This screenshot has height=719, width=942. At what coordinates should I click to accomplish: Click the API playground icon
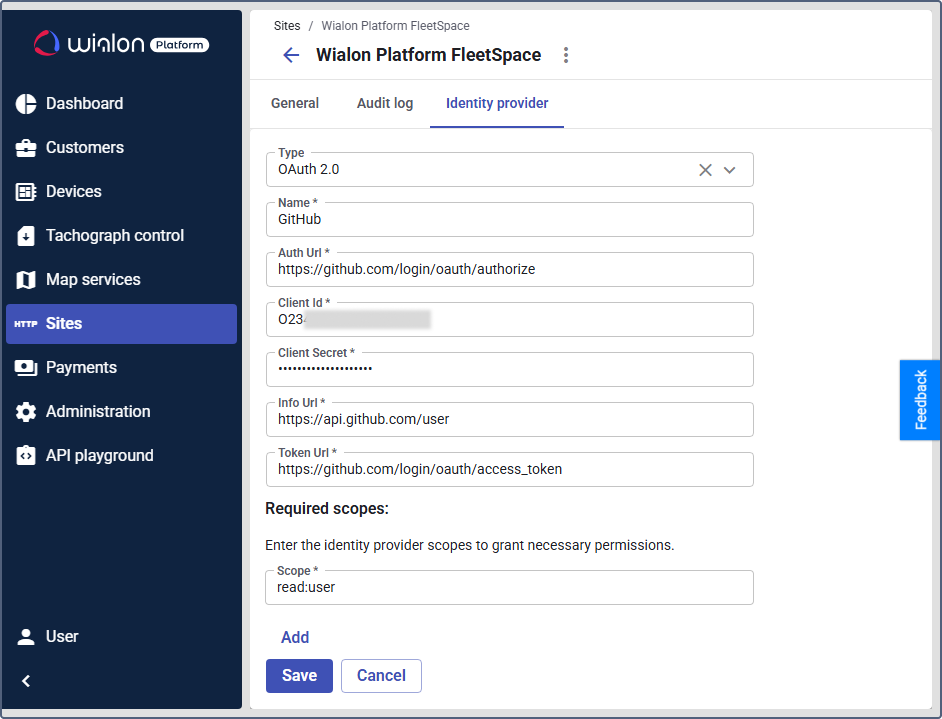pos(26,456)
